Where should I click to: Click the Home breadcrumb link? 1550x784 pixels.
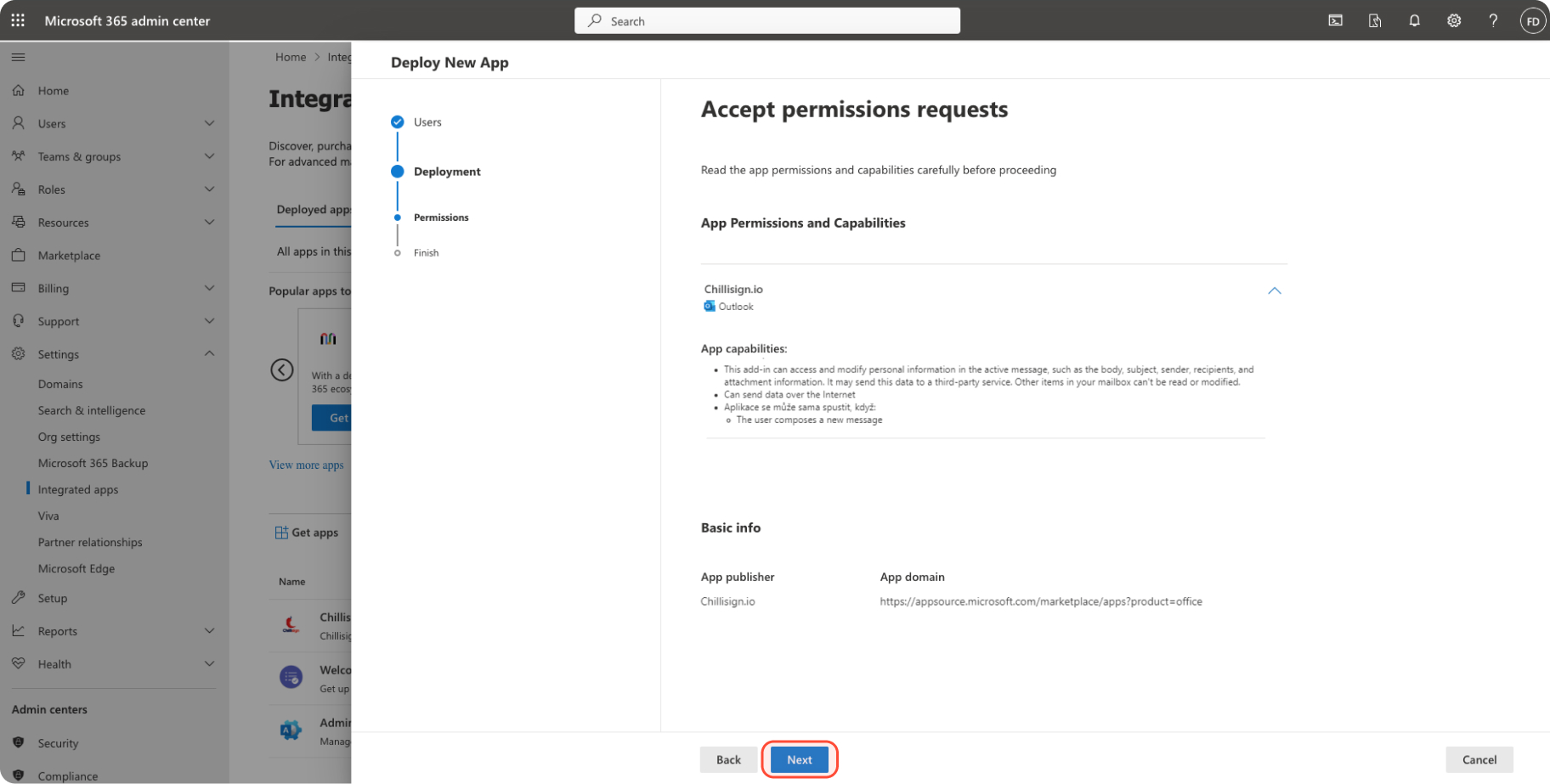click(x=291, y=57)
